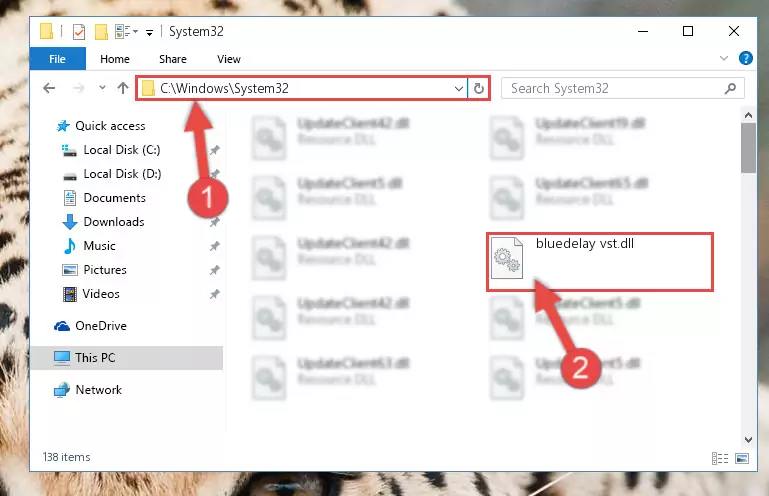The height and width of the screenshot is (496, 769).
Task: Switch to large icons view layout
Action: (742, 458)
